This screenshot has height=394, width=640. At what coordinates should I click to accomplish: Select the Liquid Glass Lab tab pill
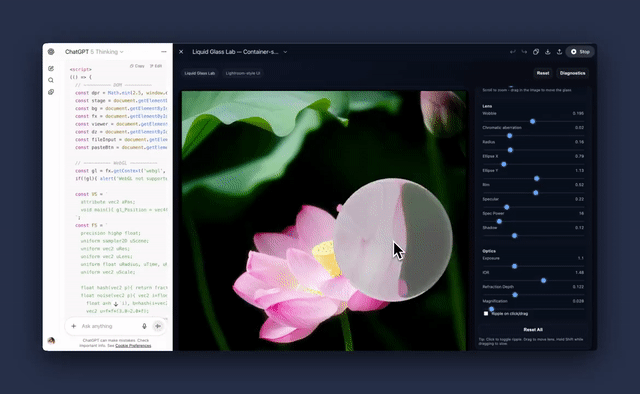coord(200,73)
